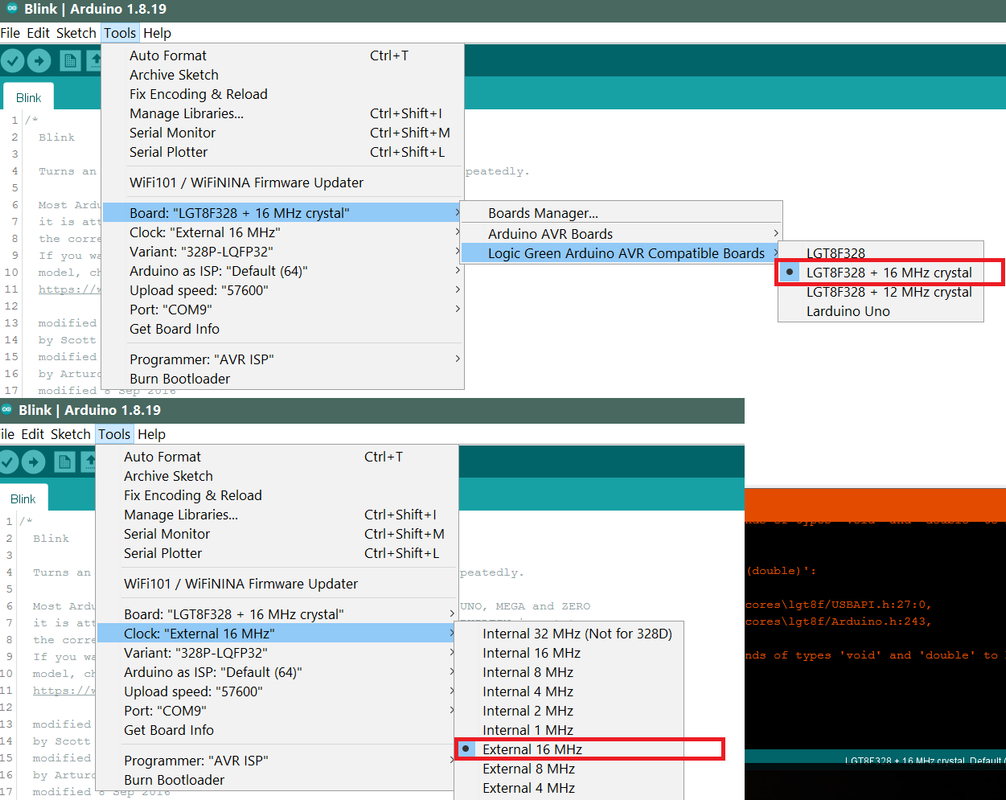The height and width of the screenshot is (800, 1006).
Task: Expand Arduino AVR Boards submenu
Action: pyautogui.click(x=621, y=234)
